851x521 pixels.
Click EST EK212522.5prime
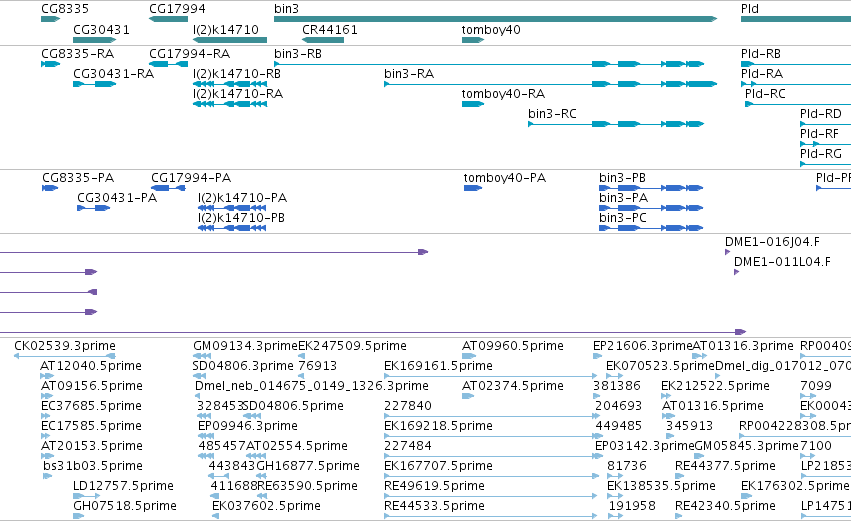715,386
